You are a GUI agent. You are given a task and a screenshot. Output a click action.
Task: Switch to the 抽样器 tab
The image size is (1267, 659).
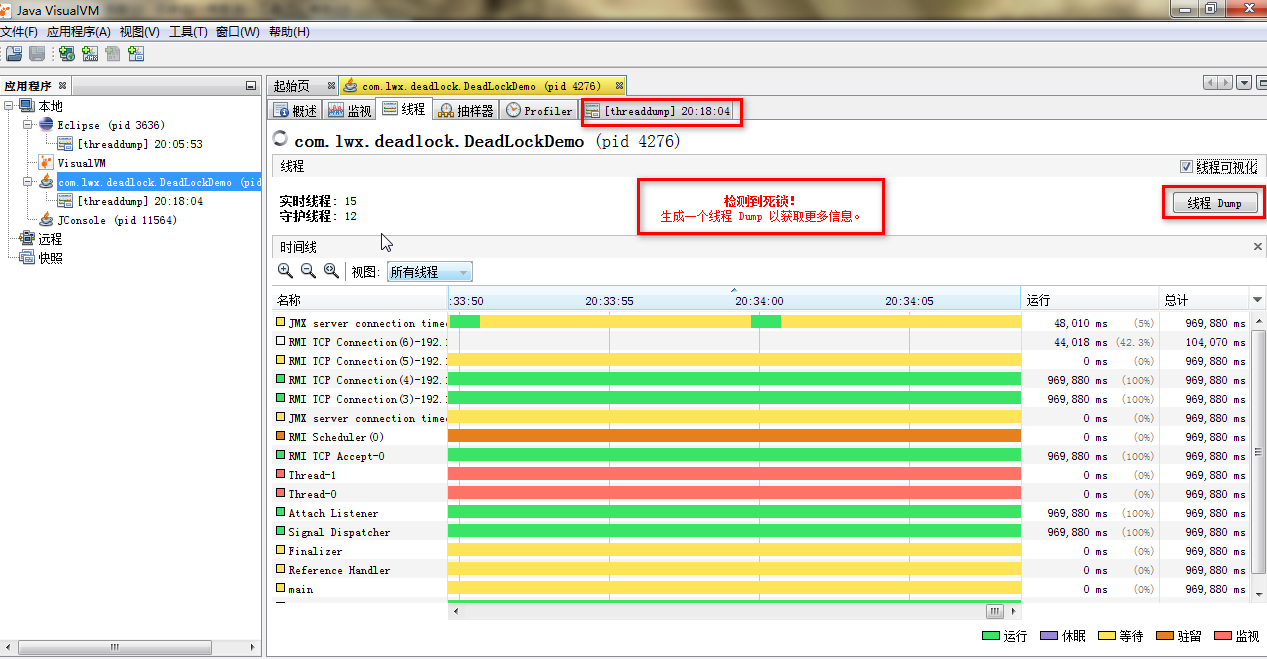[x=464, y=111]
